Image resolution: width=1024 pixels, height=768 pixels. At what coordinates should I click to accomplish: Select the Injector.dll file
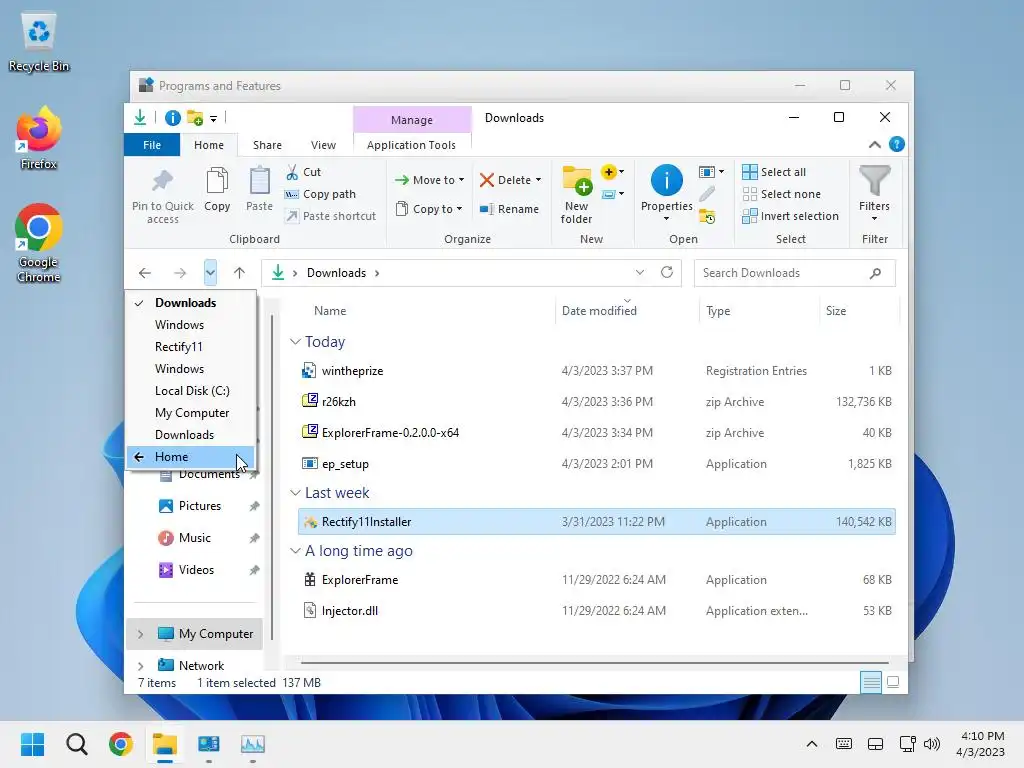tap(596, 611)
